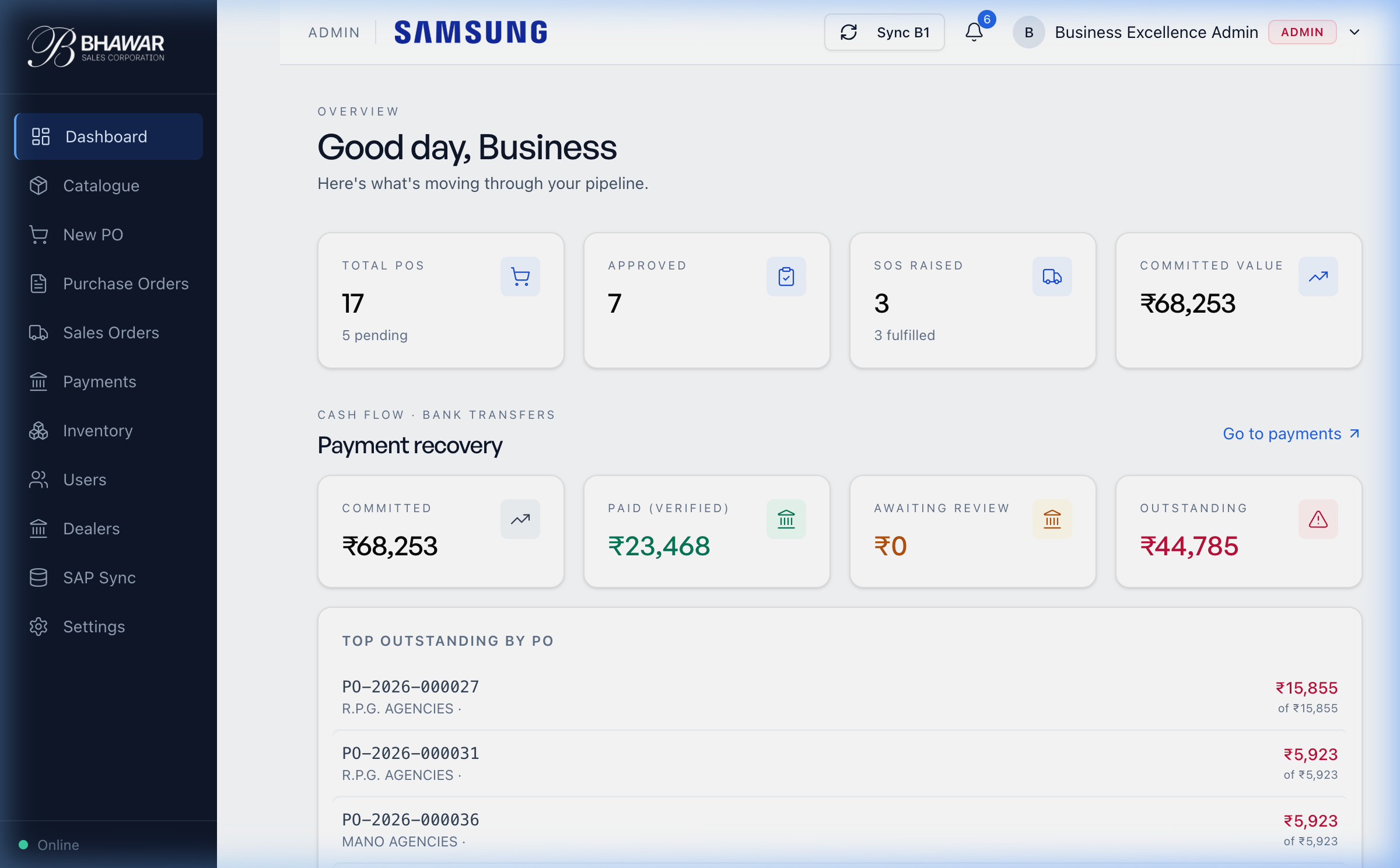Open SAP Sync from sidebar
This screenshot has height=868, width=1400.
(108, 577)
